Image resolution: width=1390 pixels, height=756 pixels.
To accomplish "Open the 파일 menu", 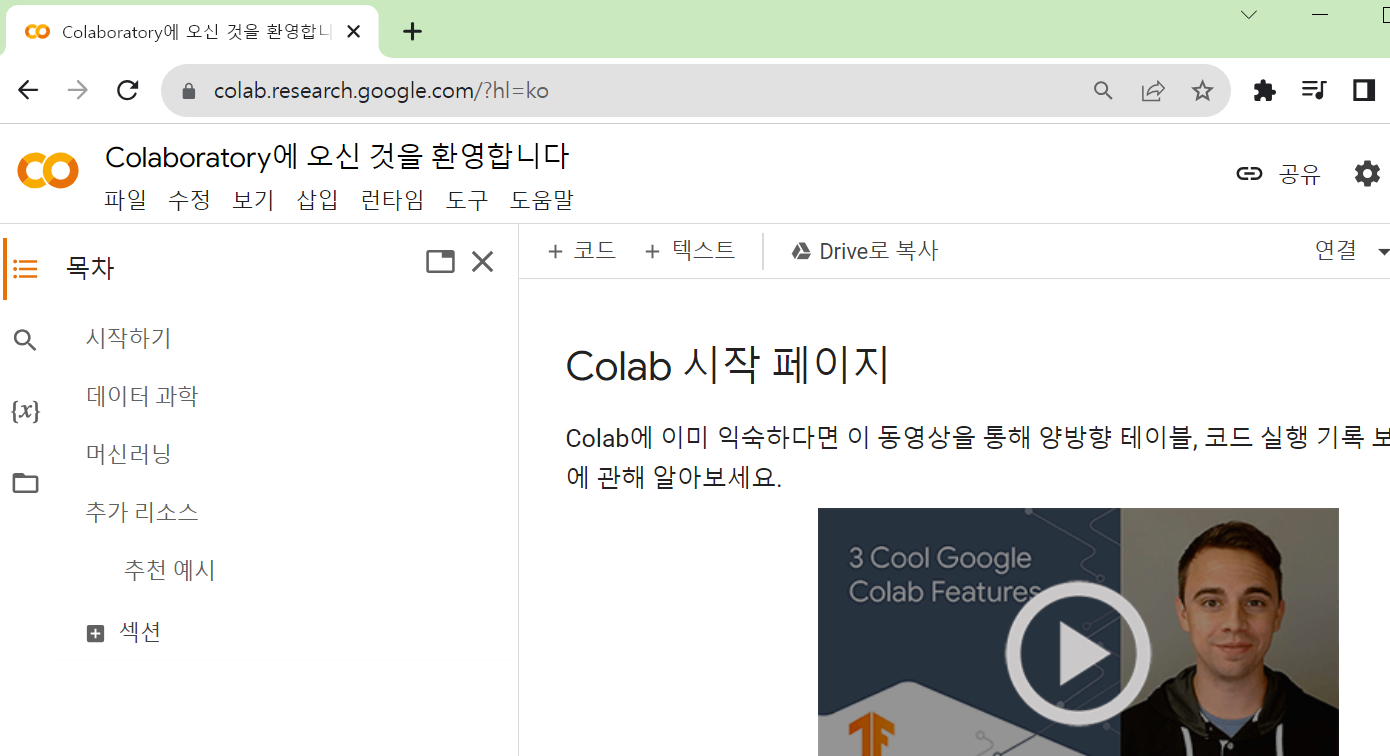I will (x=125, y=200).
